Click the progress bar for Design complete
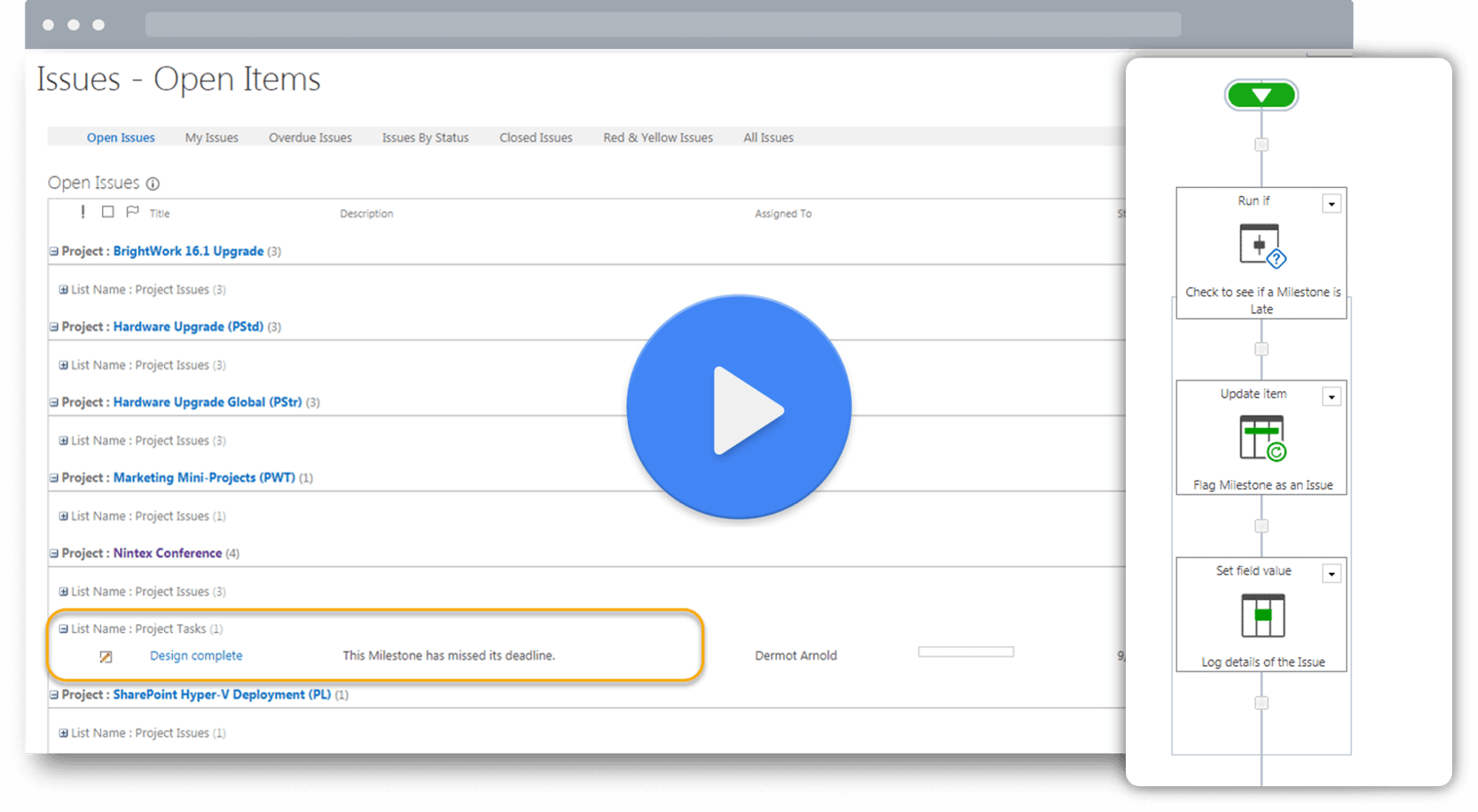The height and width of the screenshot is (812, 1478). pos(966,652)
